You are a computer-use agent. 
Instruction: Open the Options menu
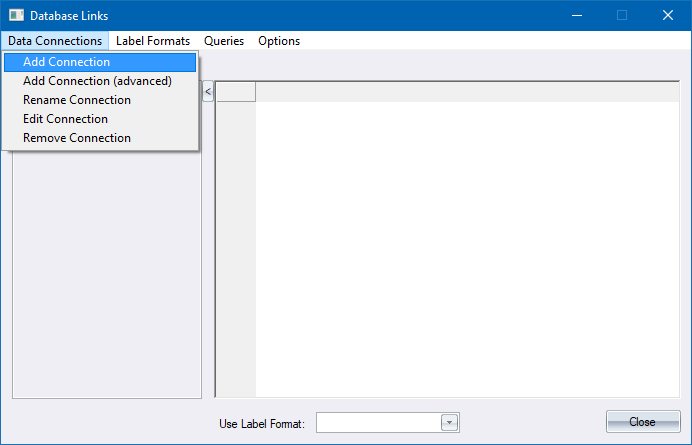pyautogui.click(x=279, y=41)
